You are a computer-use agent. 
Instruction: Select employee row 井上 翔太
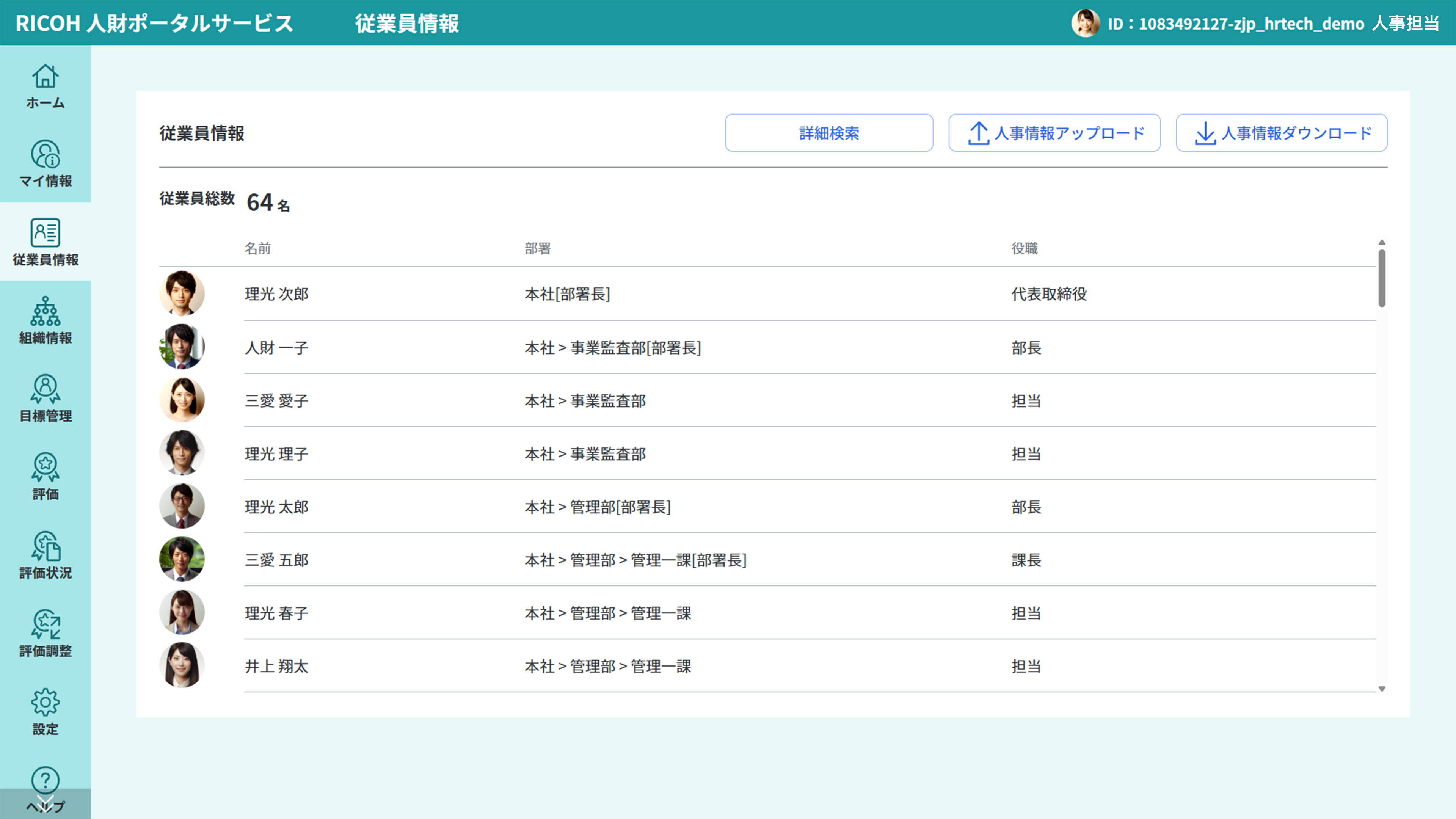276,667
